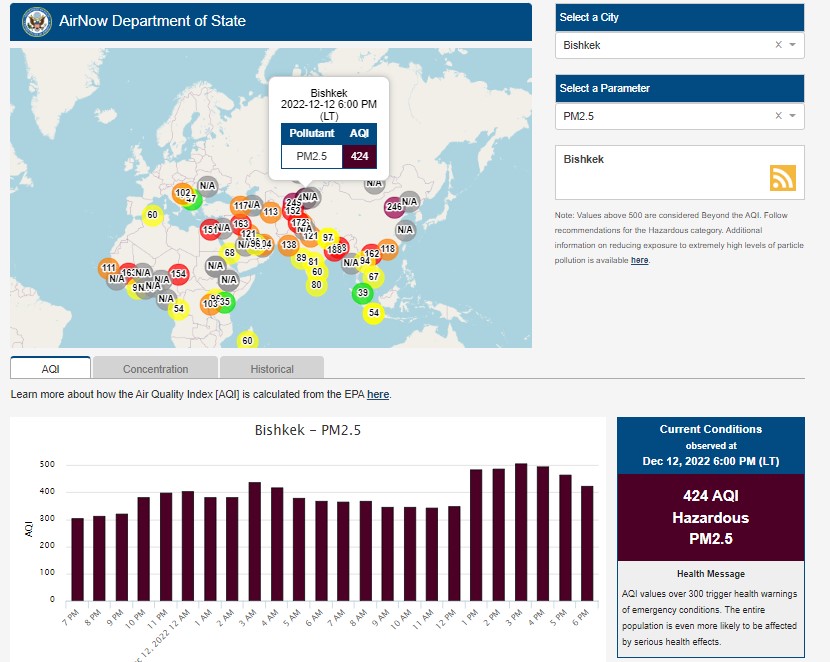The width and height of the screenshot is (830, 662).
Task: Select the purple 246 AQI map marker
Action: coord(394,207)
